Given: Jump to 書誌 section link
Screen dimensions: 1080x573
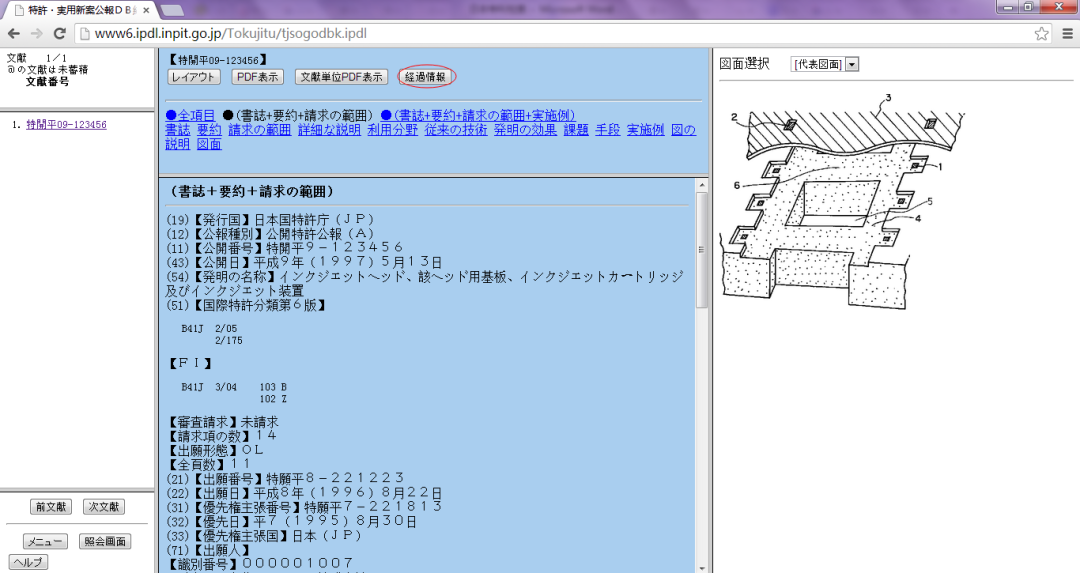Looking at the screenshot, I should (178, 129).
